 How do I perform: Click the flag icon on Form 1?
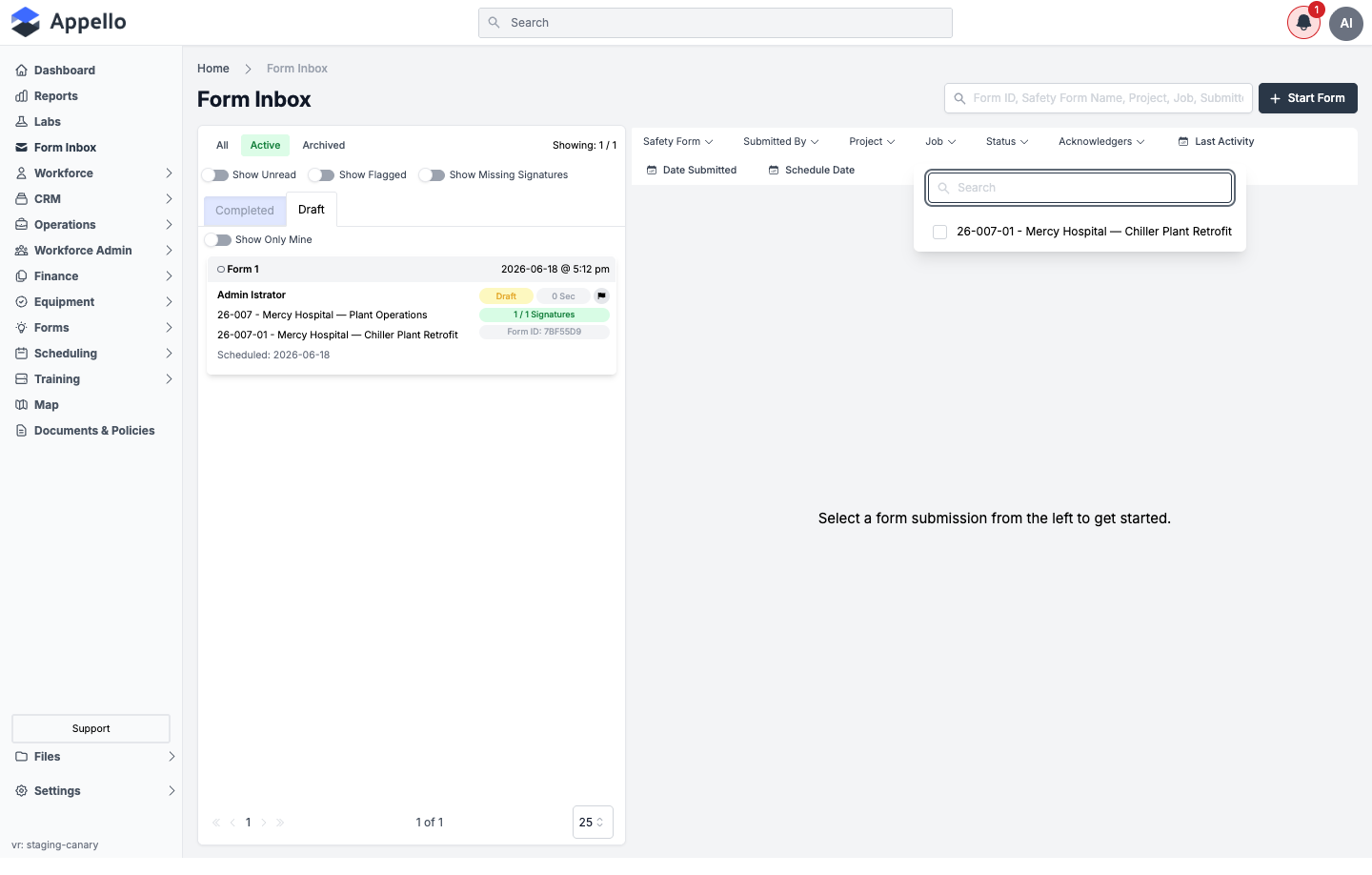[x=601, y=296]
